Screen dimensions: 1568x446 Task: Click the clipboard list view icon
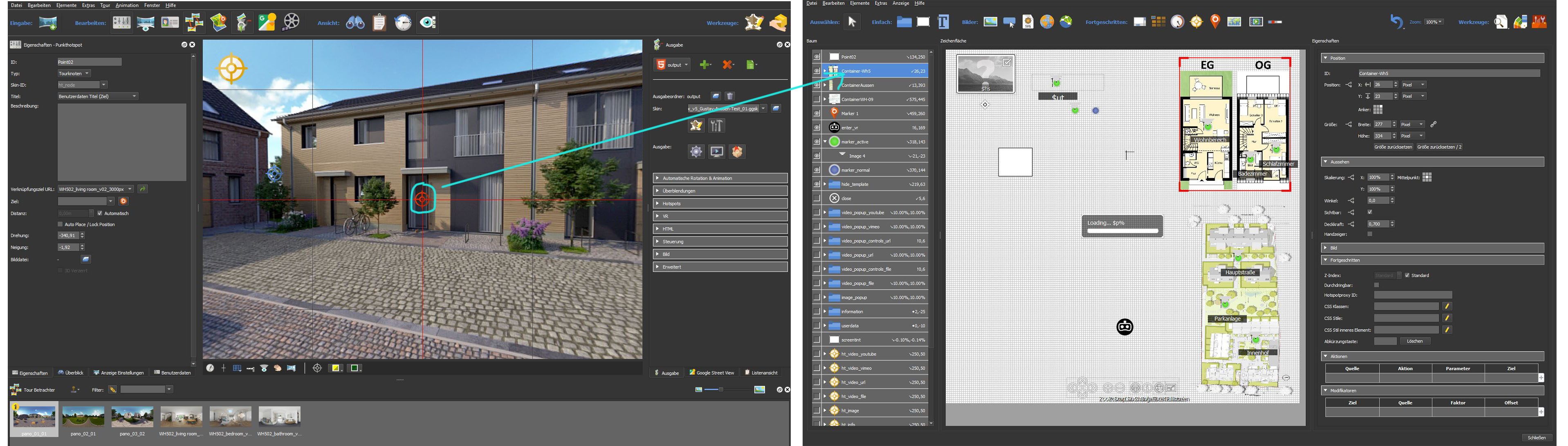(379, 22)
